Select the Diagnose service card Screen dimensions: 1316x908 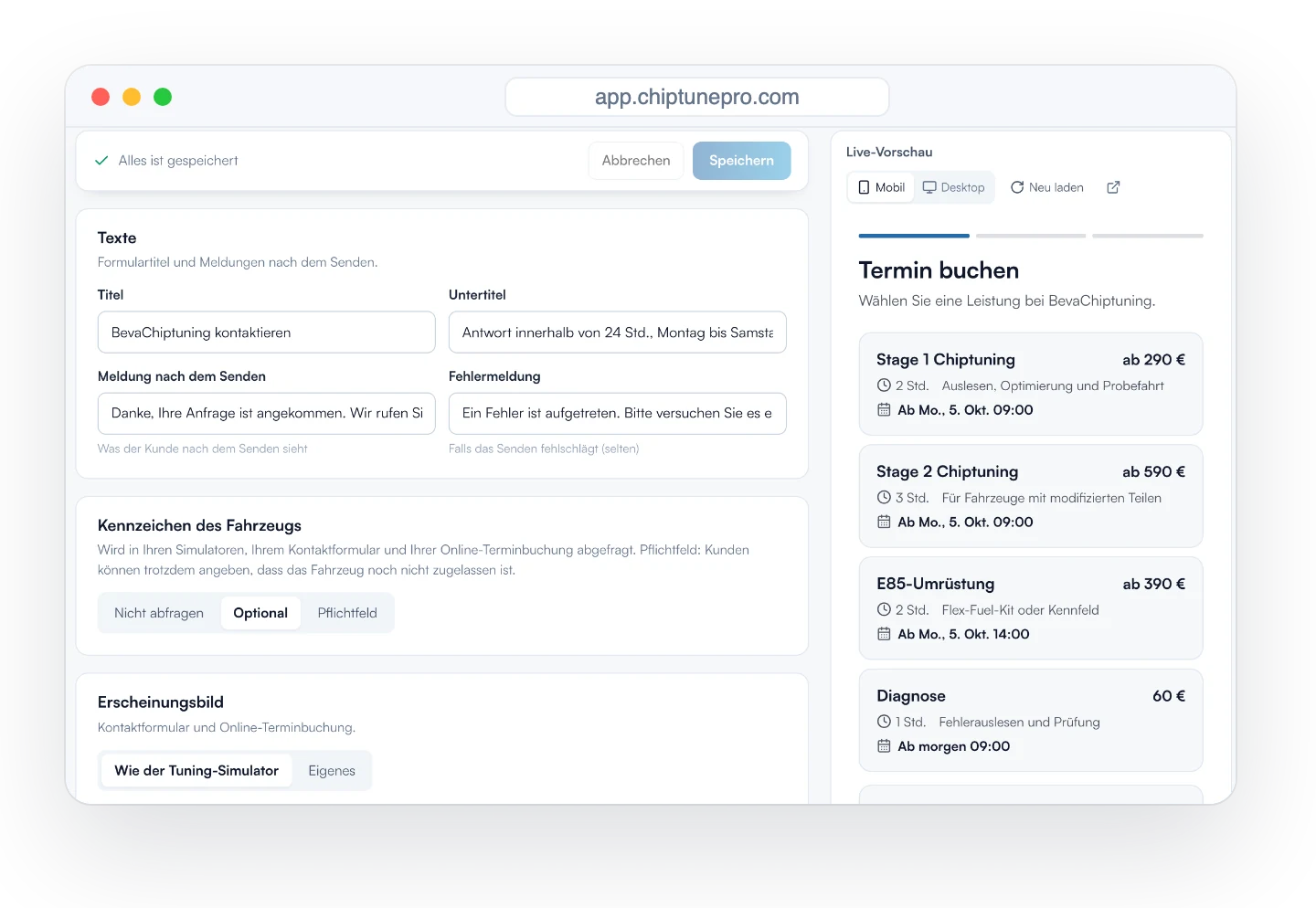(1031, 721)
